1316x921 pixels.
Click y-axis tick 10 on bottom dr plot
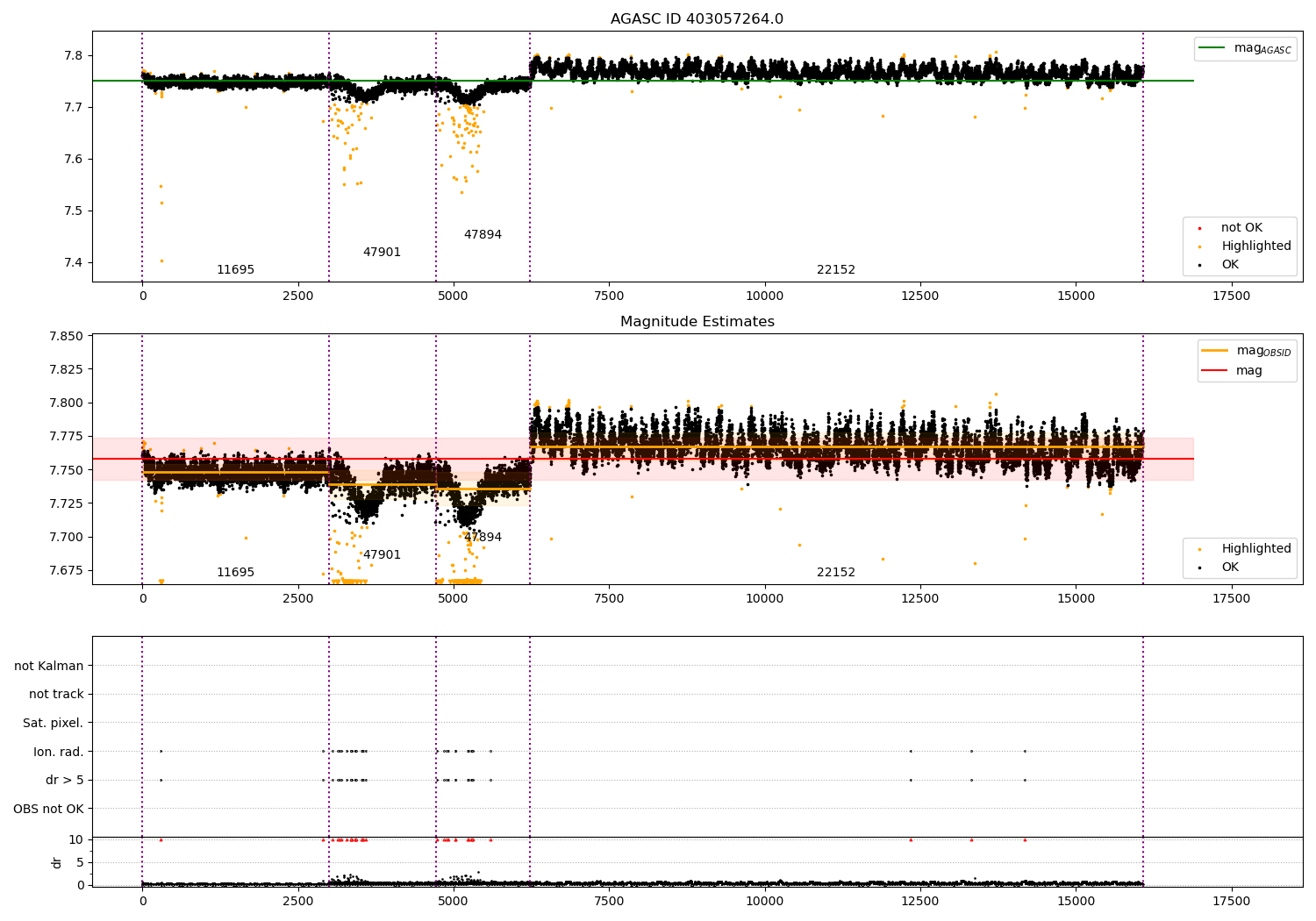point(76,839)
